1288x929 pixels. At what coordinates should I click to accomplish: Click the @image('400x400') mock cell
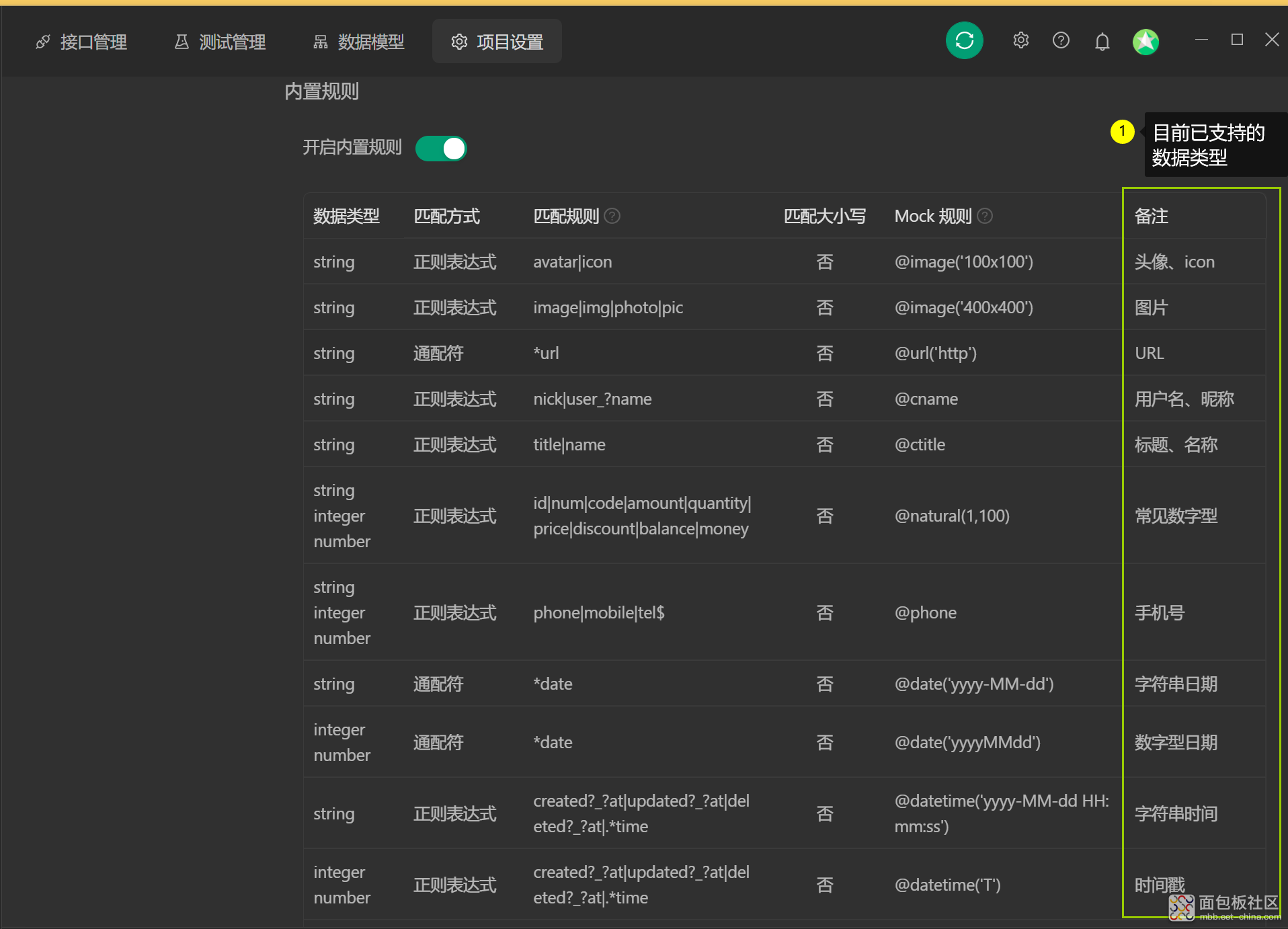tap(963, 307)
